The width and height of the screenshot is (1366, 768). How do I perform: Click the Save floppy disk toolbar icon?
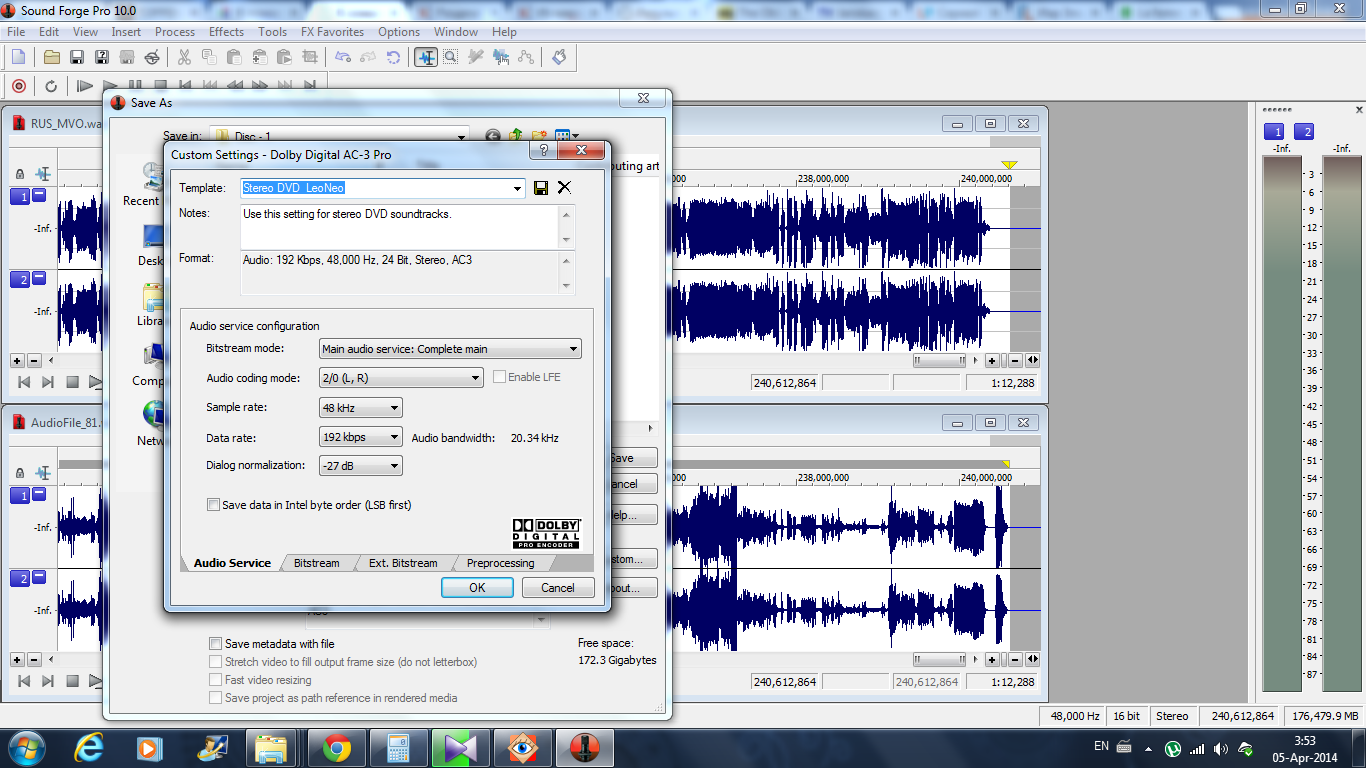[76, 57]
